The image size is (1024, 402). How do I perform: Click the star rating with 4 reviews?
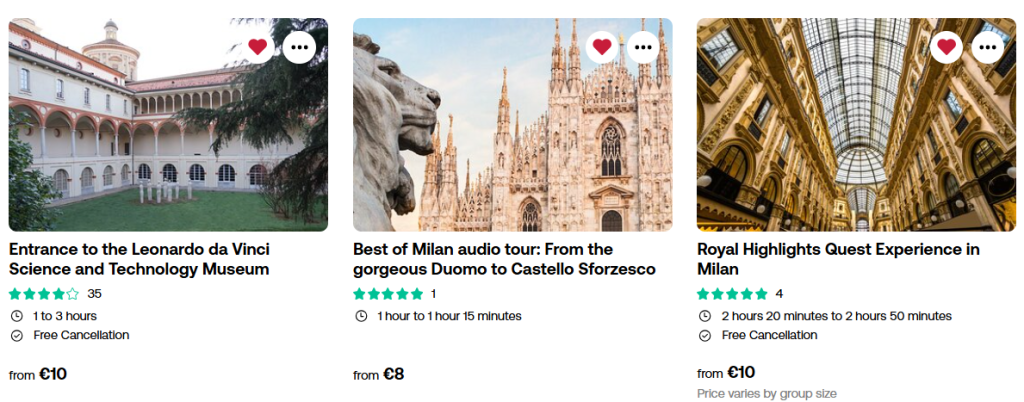(732, 294)
